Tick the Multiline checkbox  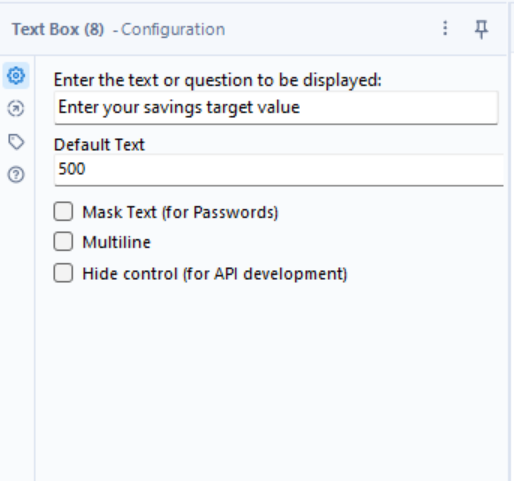click(x=63, y=241)
